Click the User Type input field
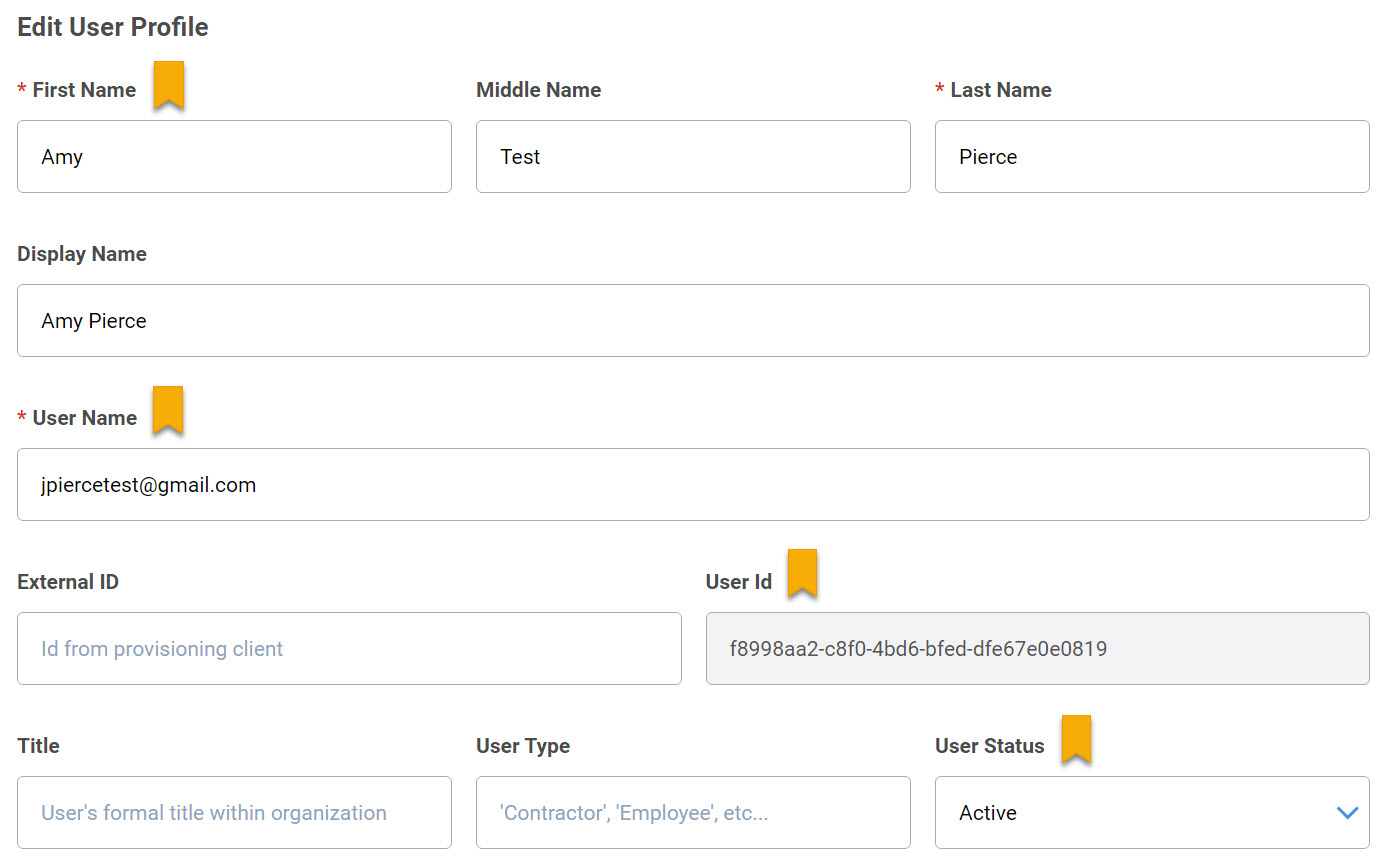1385x863 pixels. (x=693, y=812)
